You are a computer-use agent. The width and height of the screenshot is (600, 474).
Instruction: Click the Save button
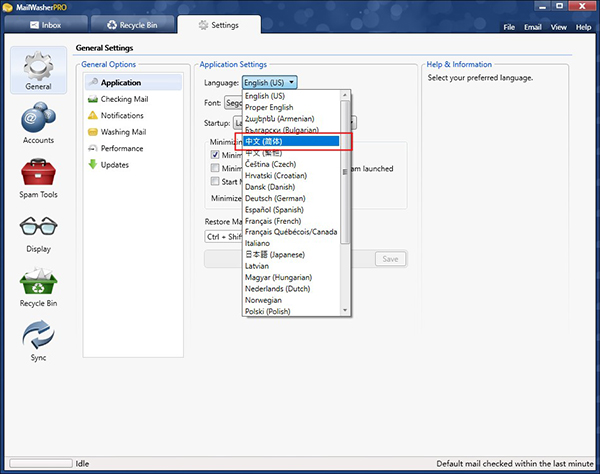[x=390, y=259]
